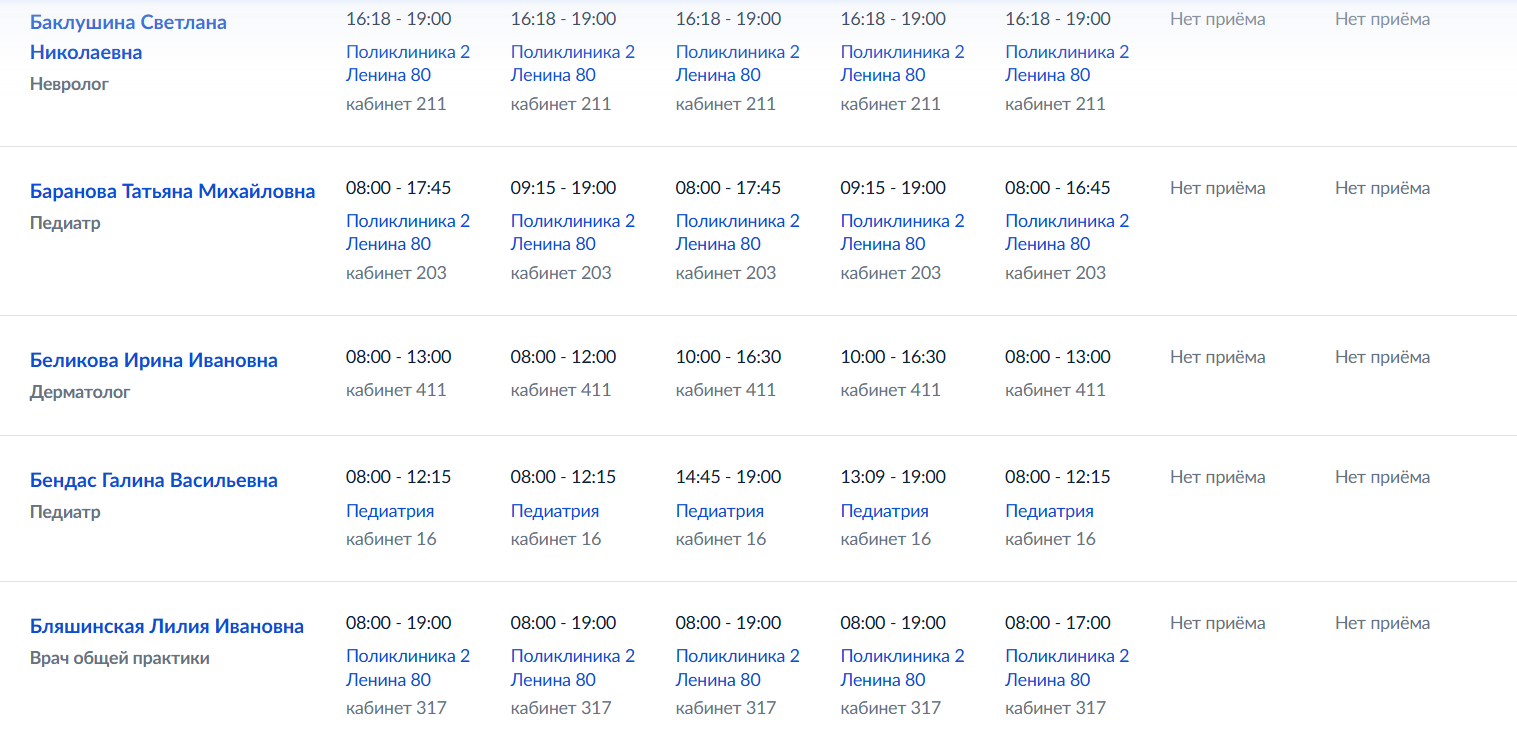Click Бляшинская's clinic link under 08:00 - 17:00

(1067, 667)
